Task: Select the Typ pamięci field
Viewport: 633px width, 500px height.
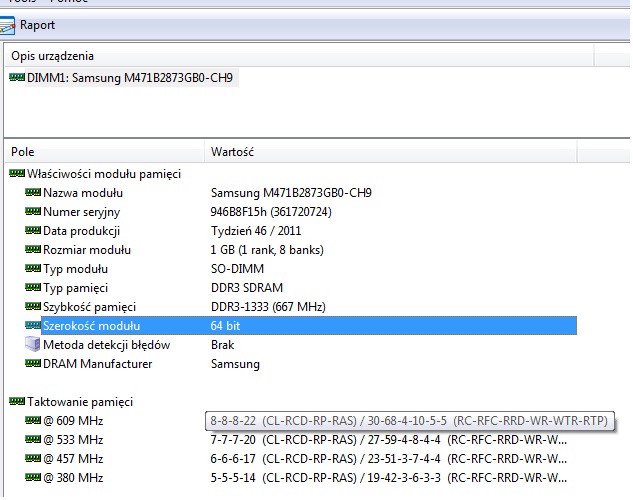Action: [x=75, y=288]
